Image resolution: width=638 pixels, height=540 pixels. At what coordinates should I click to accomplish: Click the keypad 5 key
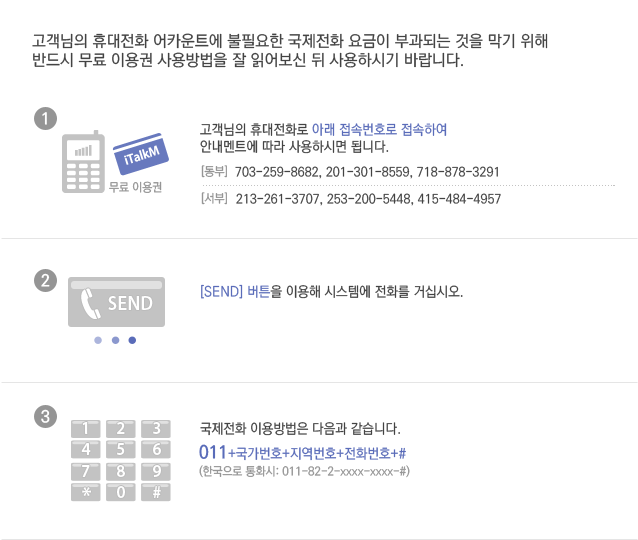tap(121, 449)
